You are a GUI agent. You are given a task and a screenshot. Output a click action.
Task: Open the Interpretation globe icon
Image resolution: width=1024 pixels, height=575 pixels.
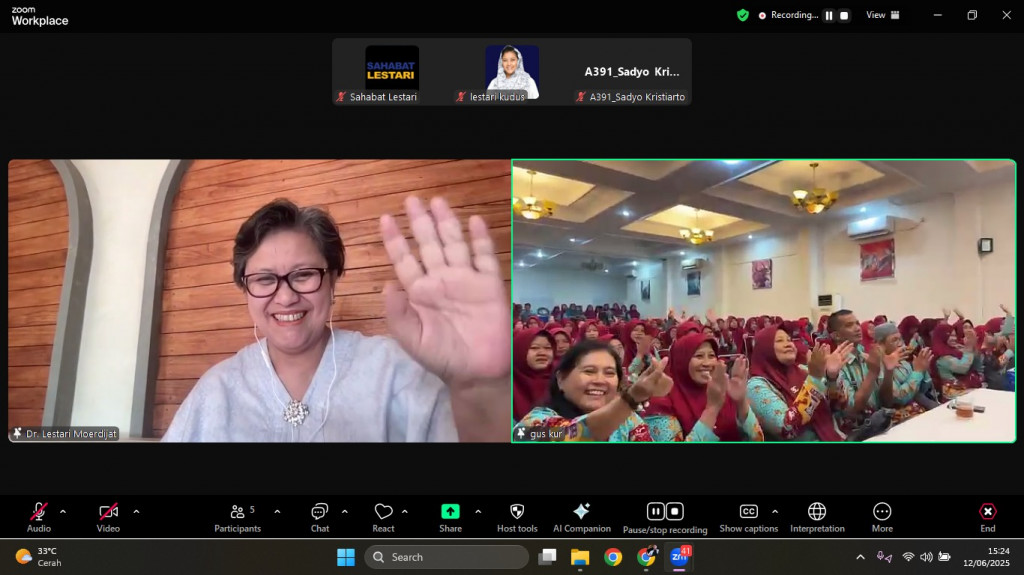tap(817, 516)
